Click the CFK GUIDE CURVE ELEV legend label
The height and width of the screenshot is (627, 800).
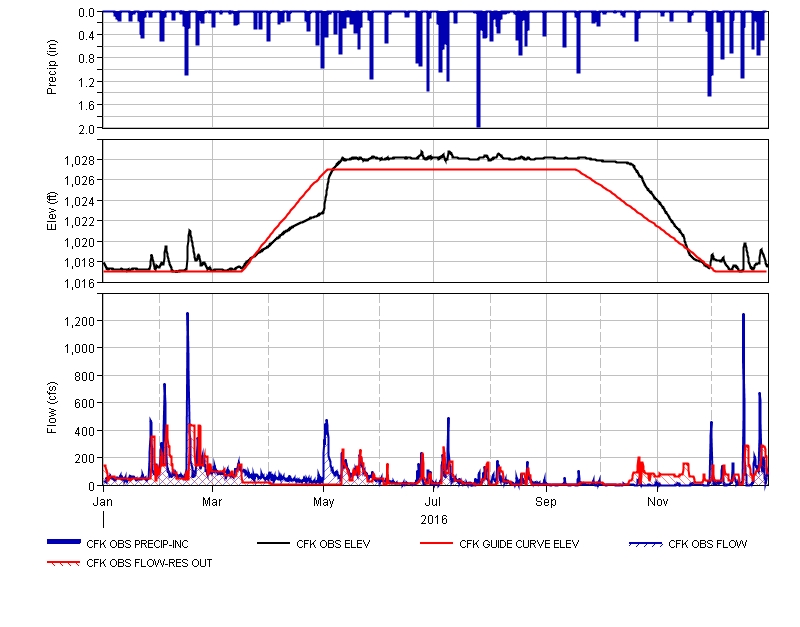pos(519,544)
